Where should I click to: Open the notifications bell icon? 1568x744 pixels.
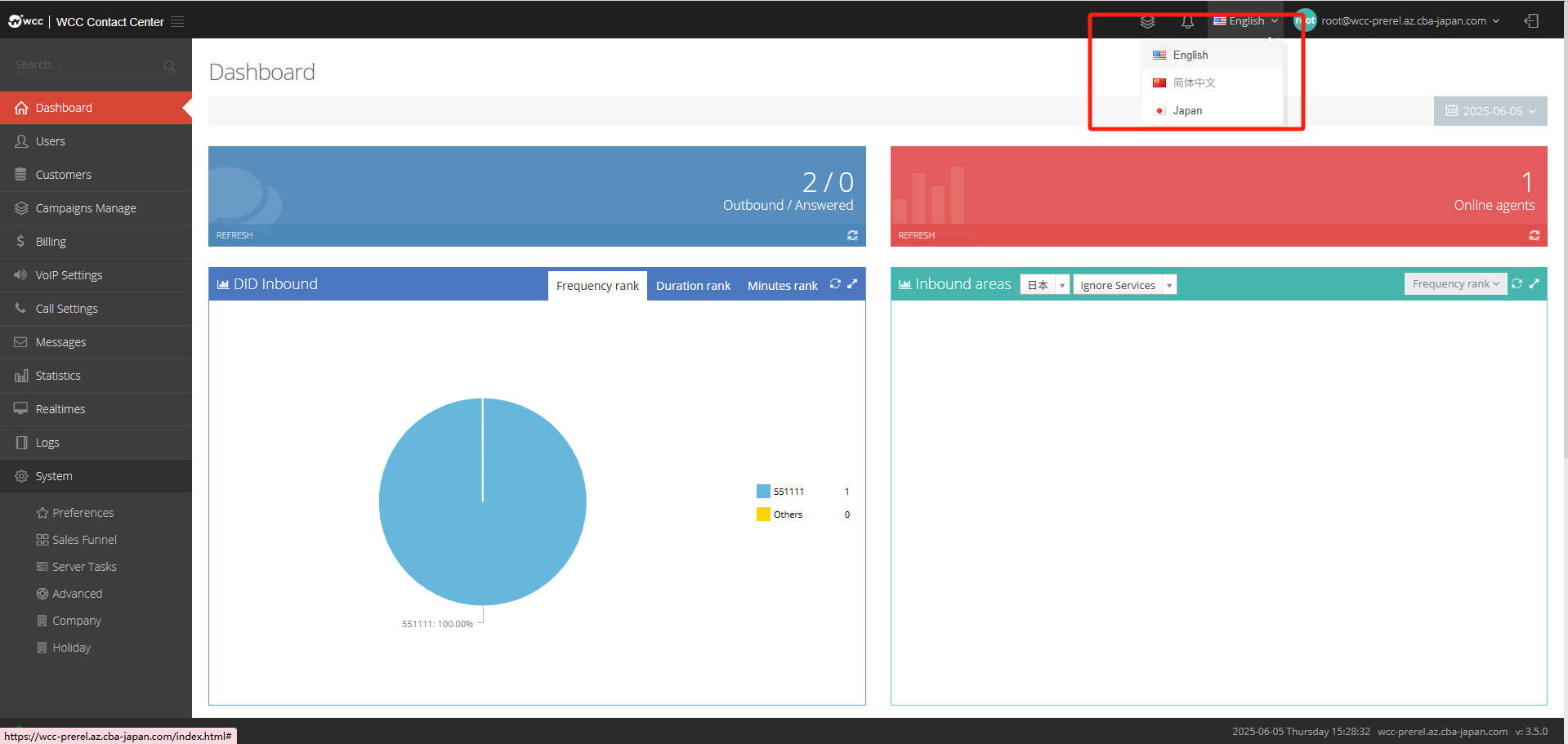tap(1187, 21)
